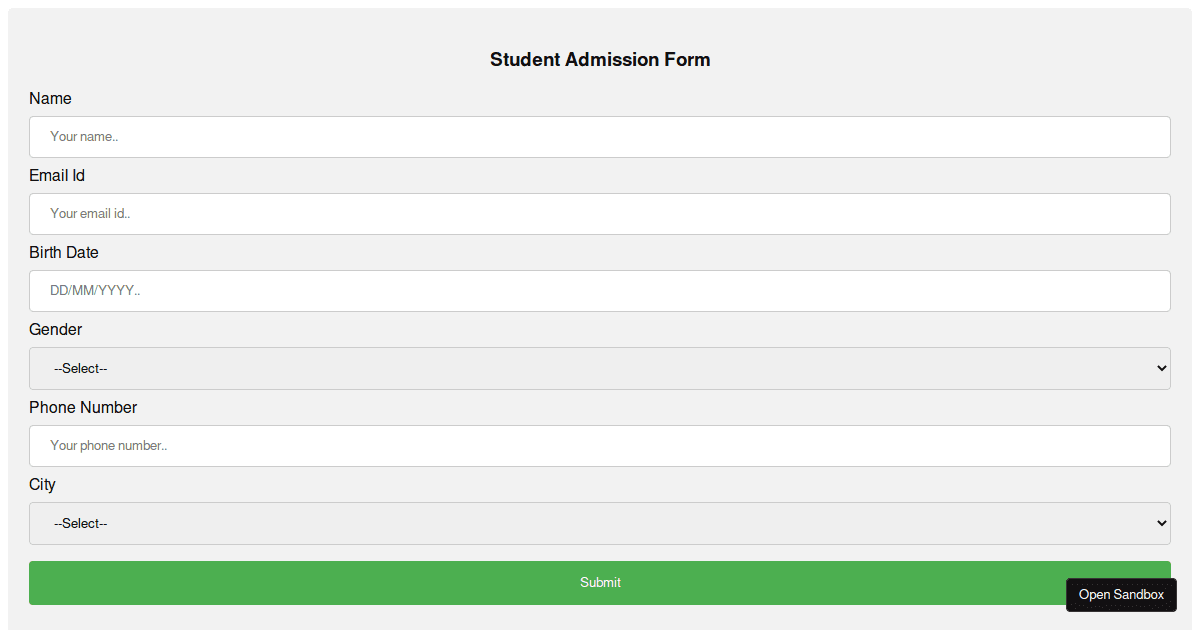Click the 'Name' field label
The width and height of the screenshot is (1200, 630).
50,99
